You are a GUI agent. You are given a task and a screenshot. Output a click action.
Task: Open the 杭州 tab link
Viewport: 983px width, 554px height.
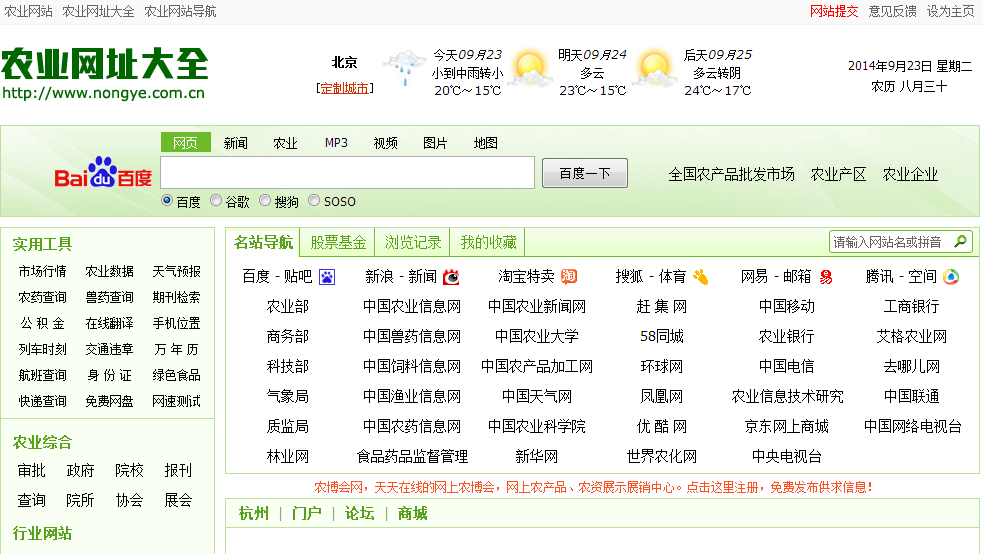coord(254,514)
